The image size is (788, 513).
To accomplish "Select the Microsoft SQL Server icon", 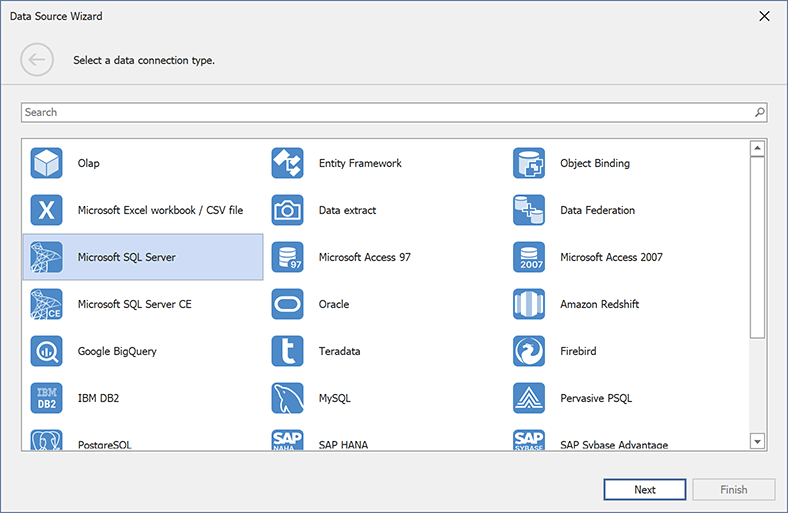I will 46,257.
